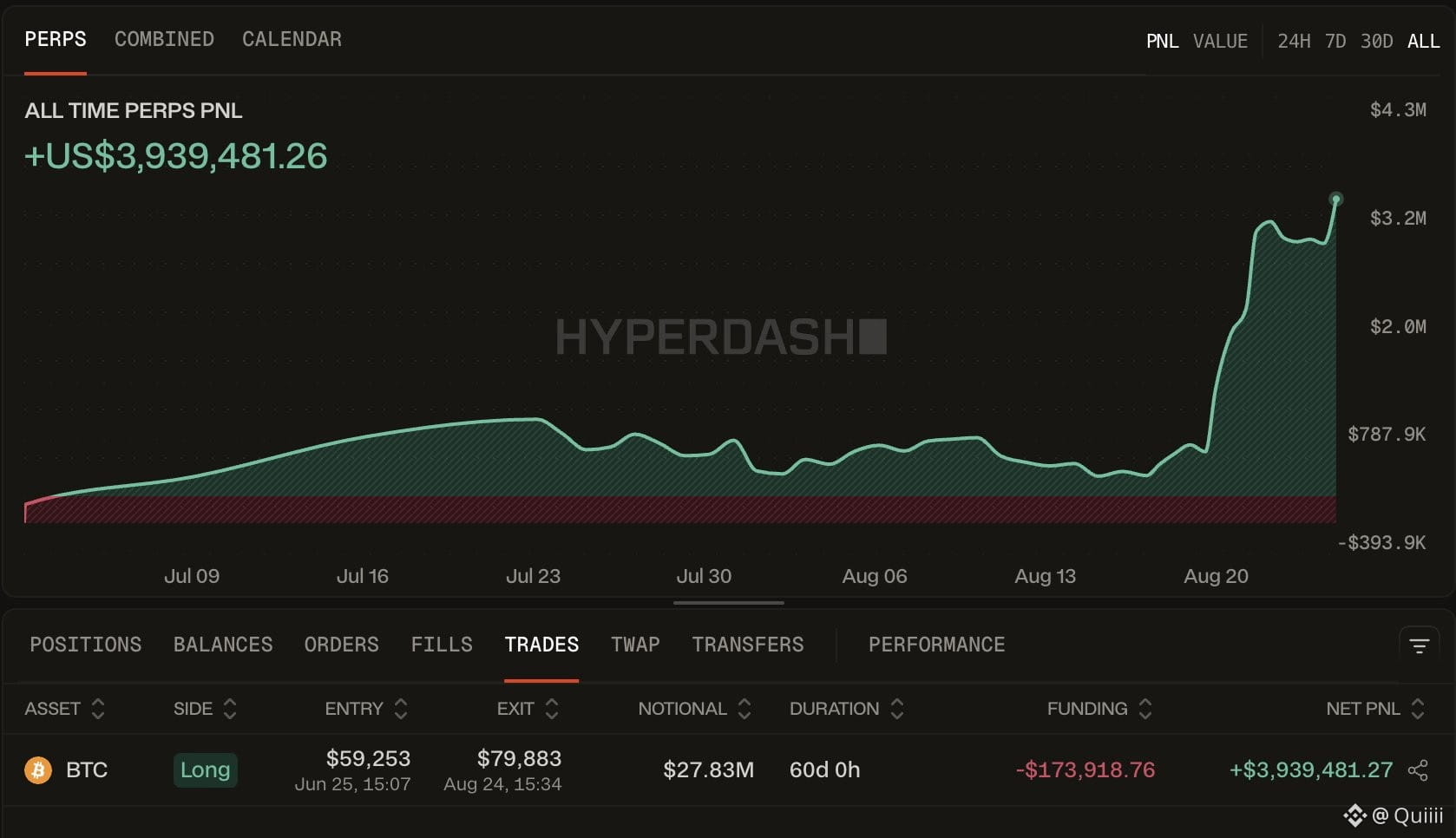Screen dimensions: 1456x838
Task: Switch chart to VALUE mode
Action: [1220, 41]
